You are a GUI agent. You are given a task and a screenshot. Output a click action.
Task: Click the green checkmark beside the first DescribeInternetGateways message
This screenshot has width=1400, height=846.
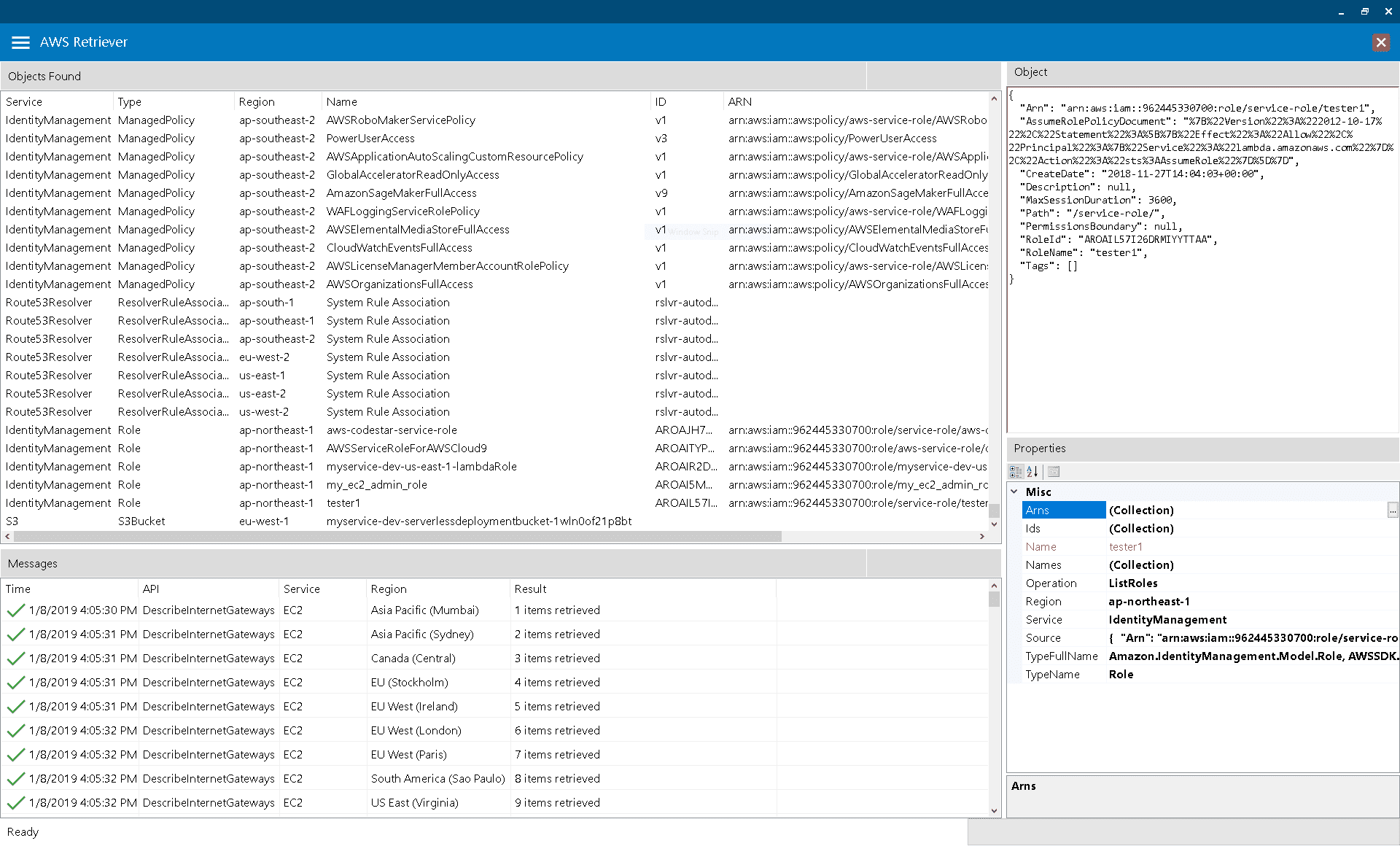tap(15, 610)
